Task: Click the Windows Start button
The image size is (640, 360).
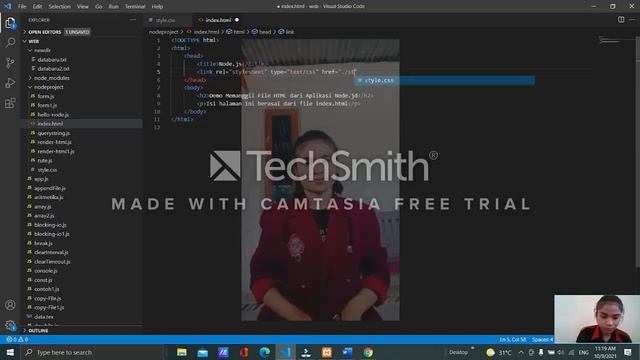Action: (x=10, y=352)
